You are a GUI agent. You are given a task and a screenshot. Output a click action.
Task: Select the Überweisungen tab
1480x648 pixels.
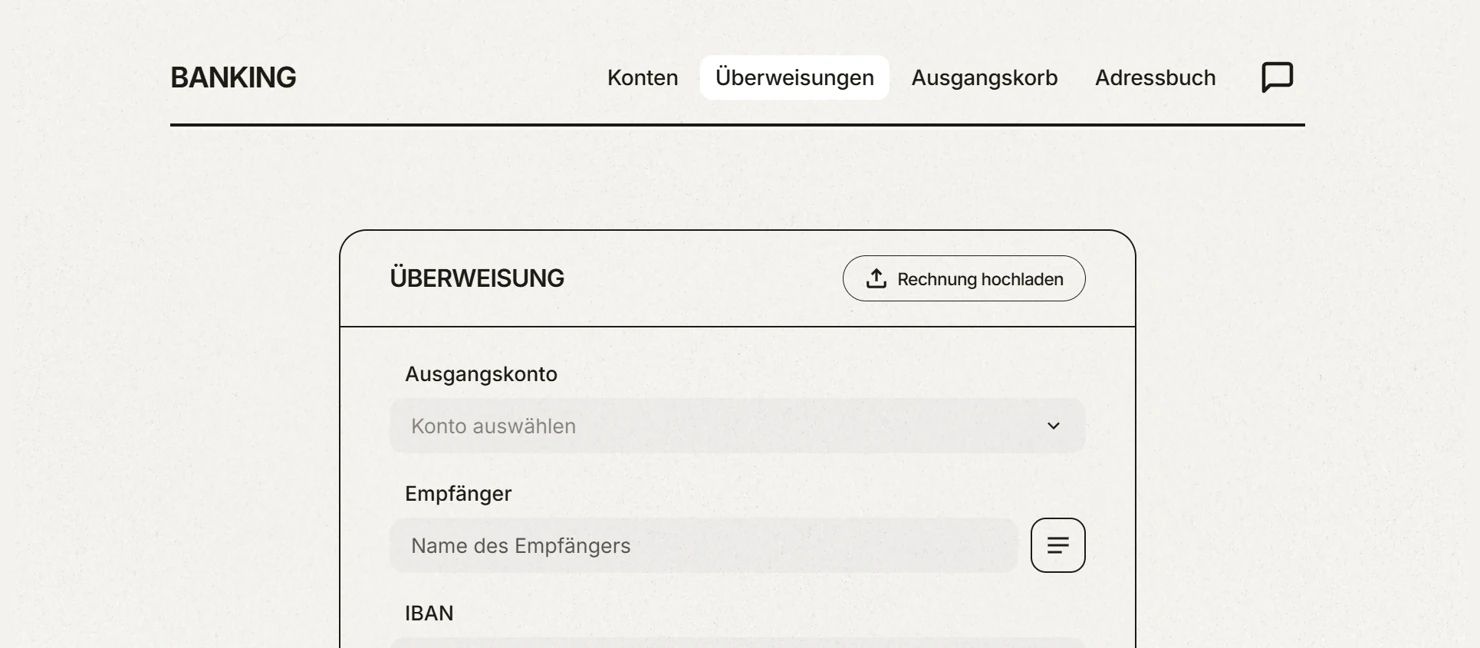tap(795, 78)
